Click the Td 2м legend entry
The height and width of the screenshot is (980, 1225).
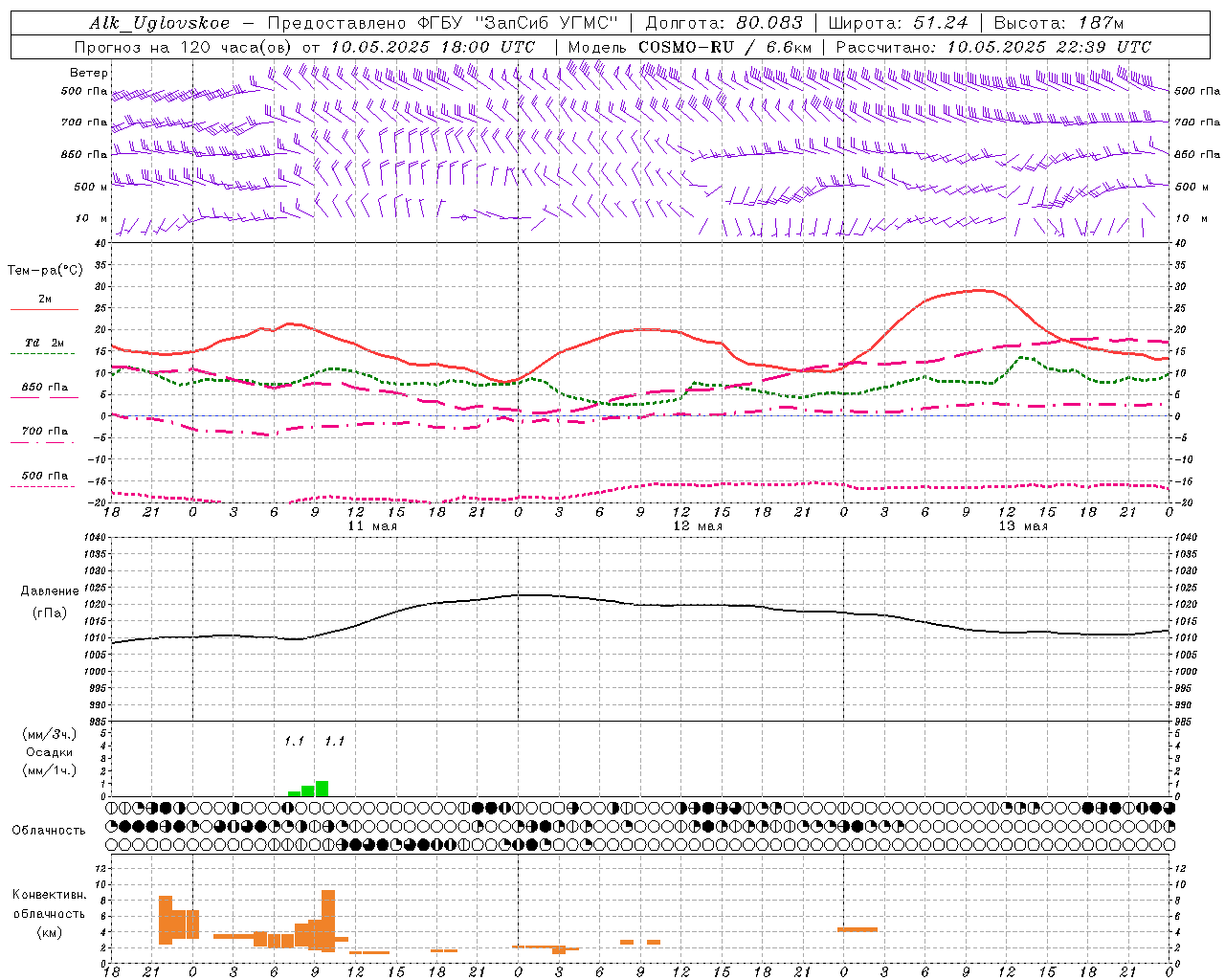click(x=45, y=343)
